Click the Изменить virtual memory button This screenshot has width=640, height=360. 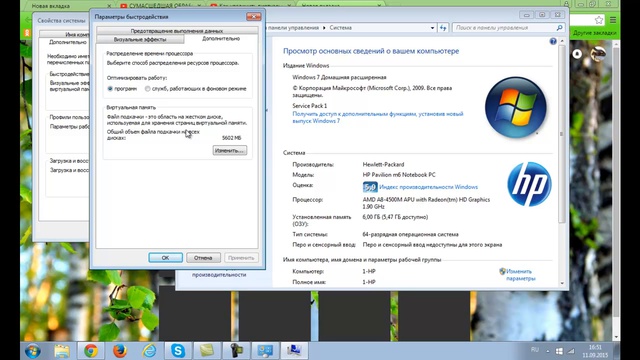coord(230,151)
